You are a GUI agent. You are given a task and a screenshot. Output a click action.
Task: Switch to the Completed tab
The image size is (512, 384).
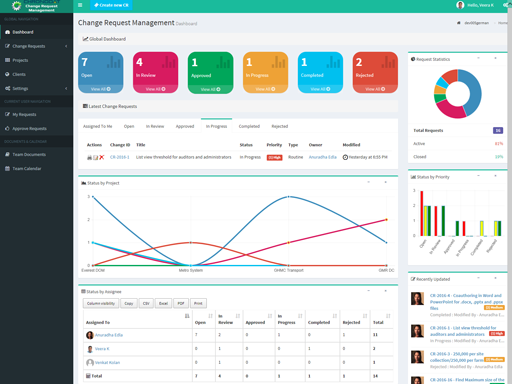(249, 126)
